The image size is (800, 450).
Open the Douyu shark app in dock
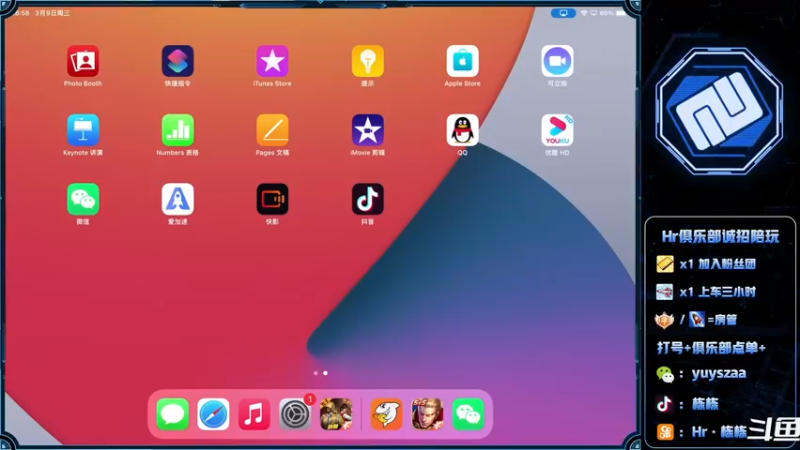coord(386,414)
